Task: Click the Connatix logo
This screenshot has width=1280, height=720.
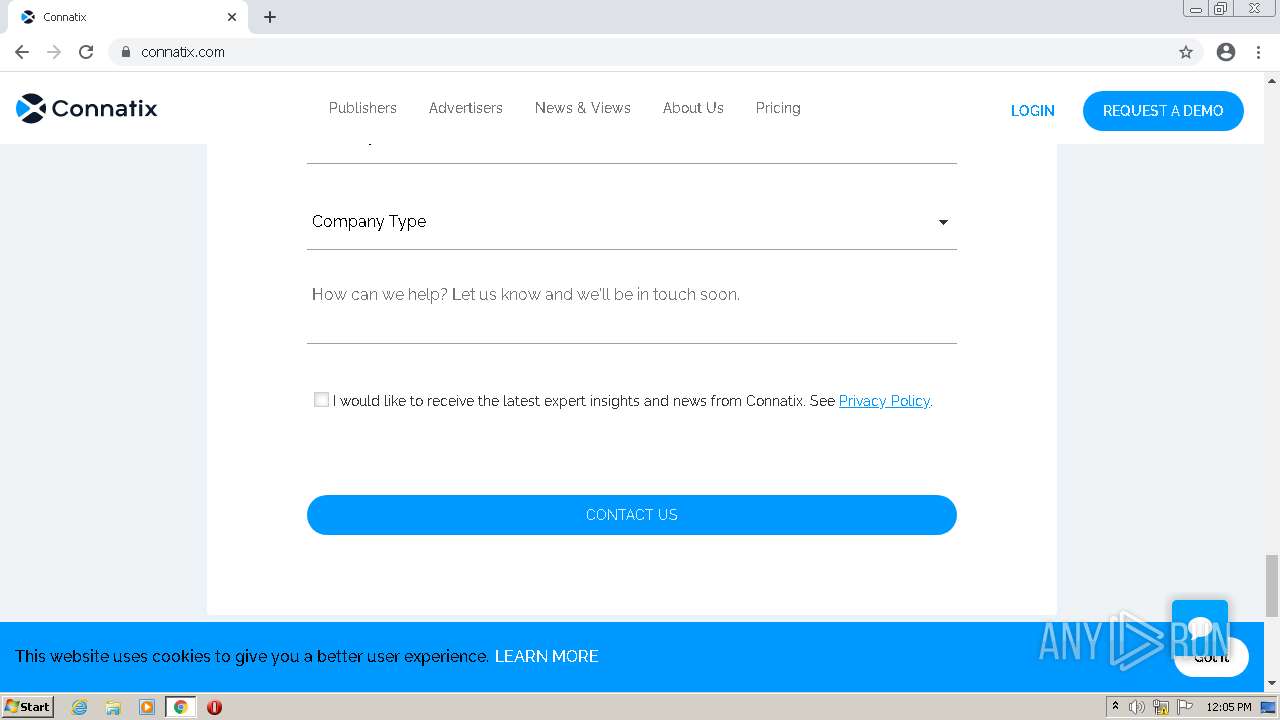Action: 87,108
